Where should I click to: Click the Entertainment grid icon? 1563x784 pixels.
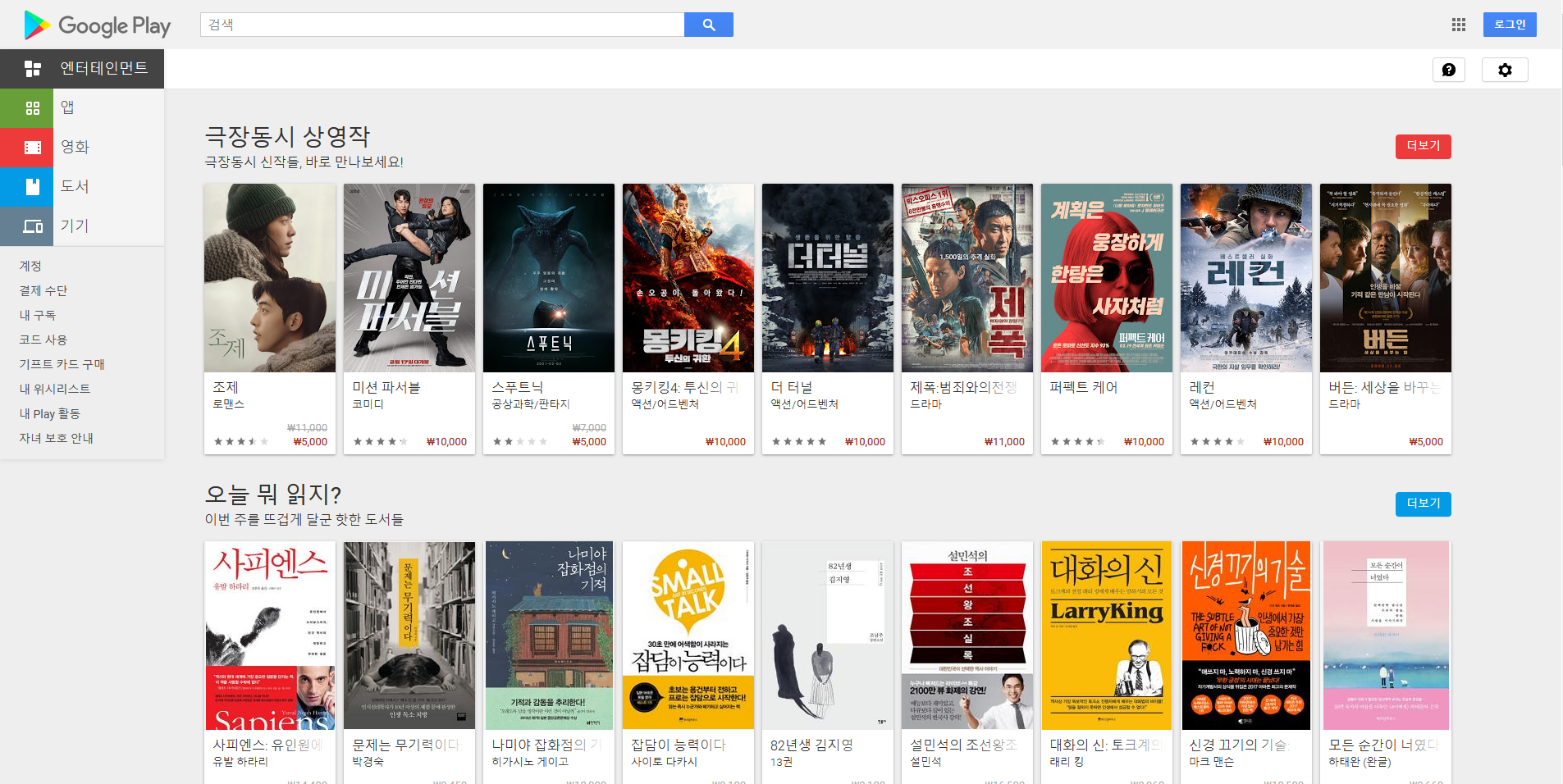(x=33, y=69)
